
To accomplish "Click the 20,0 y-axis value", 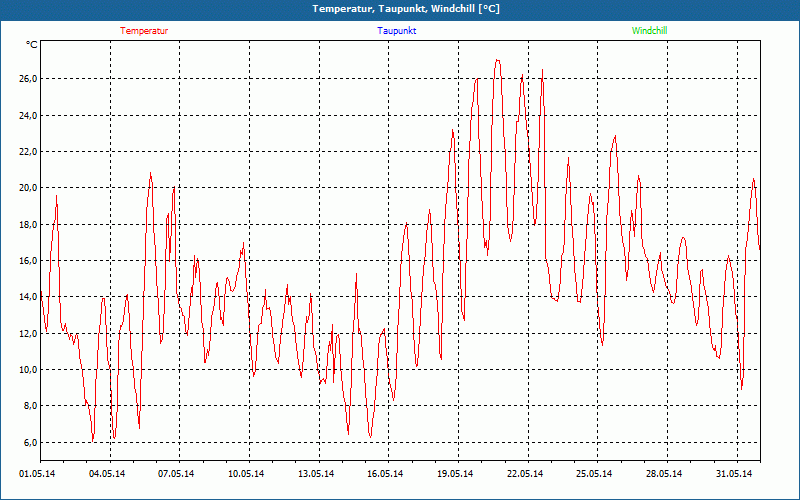I will 28,188.
